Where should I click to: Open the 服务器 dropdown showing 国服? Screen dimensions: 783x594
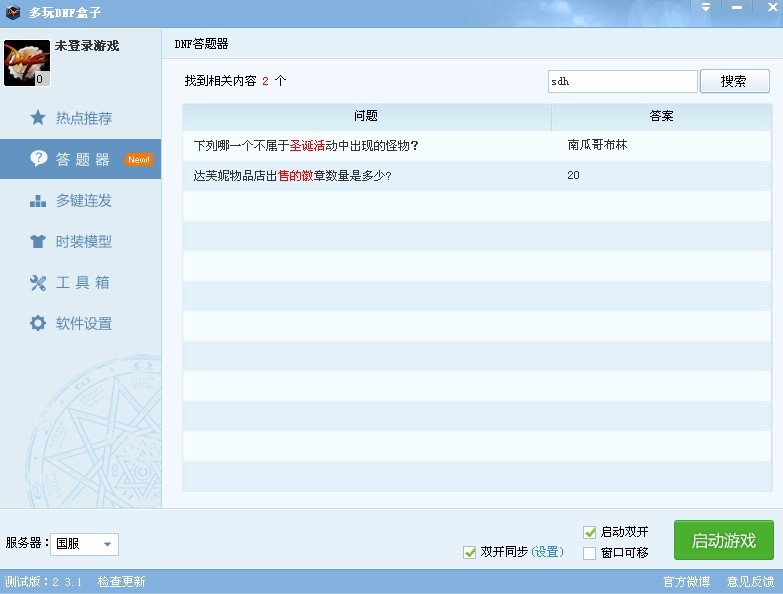(84, 544)
